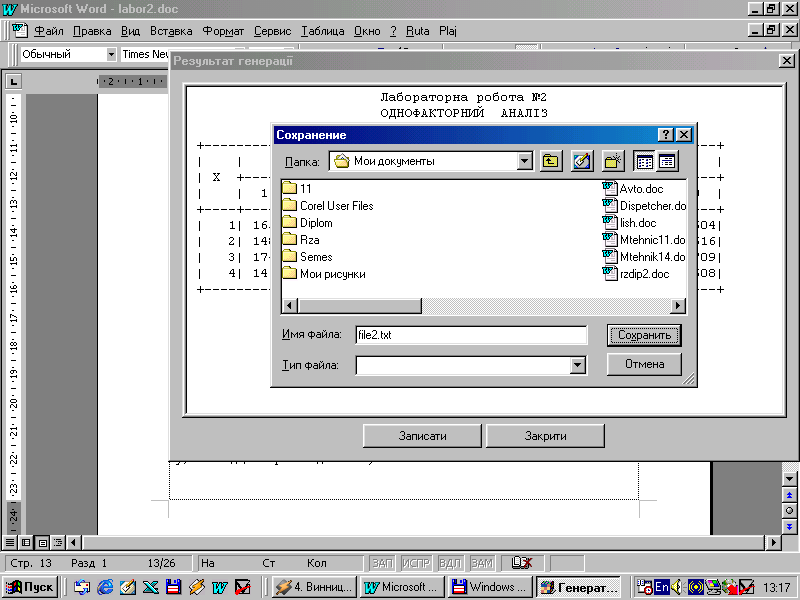Screen dimensions: 800x600
Task: Open the Ruta menu
Action: (x=417, y=31)
